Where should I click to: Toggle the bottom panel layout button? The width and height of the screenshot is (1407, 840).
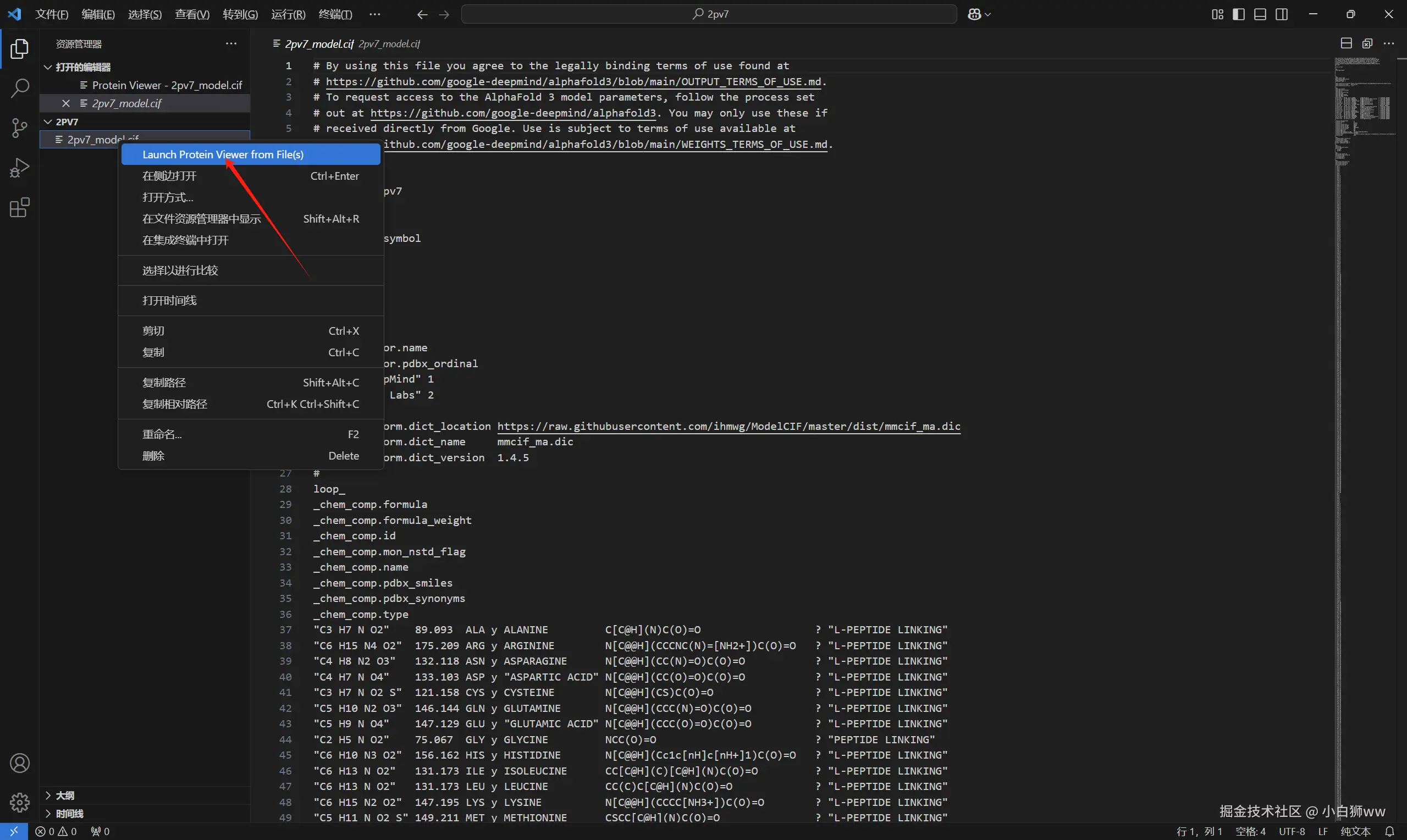(1260, 14)
